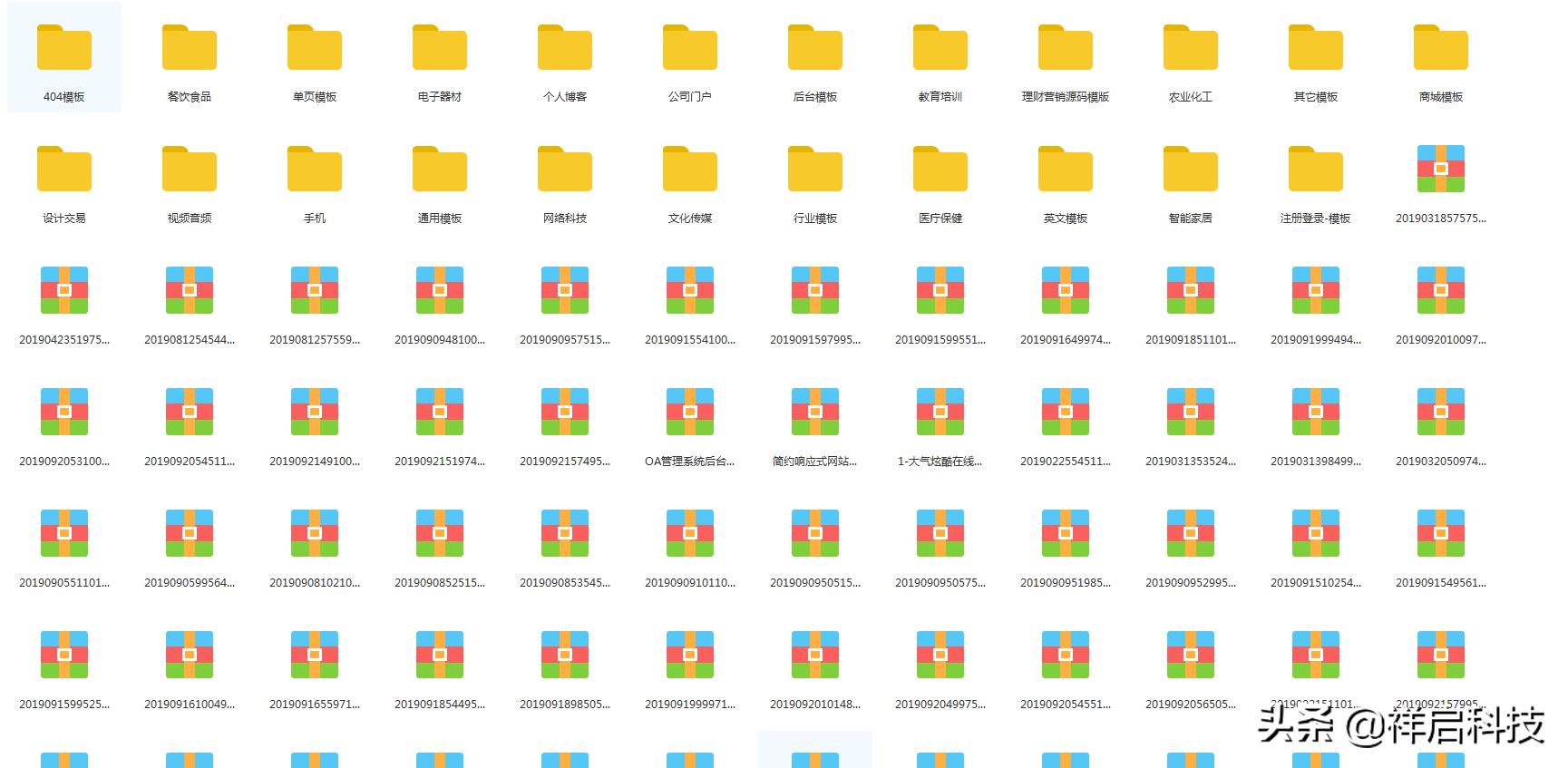1568x768 pixels.
Task: Select the 其它模板 folder icon
Action: click(1316, 48)
